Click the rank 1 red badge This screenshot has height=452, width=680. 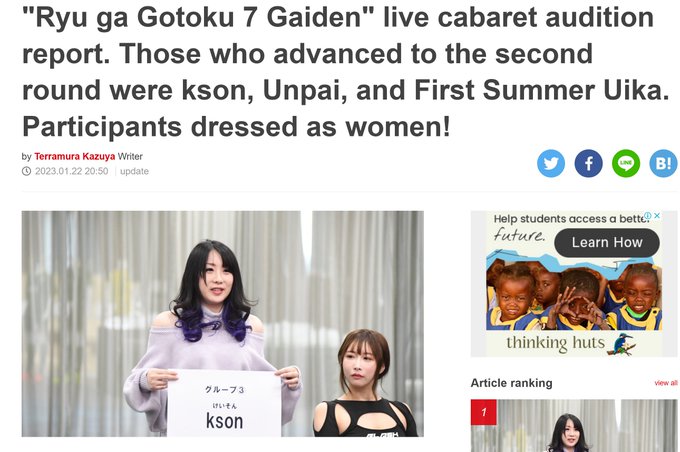(x=484, y=412)
